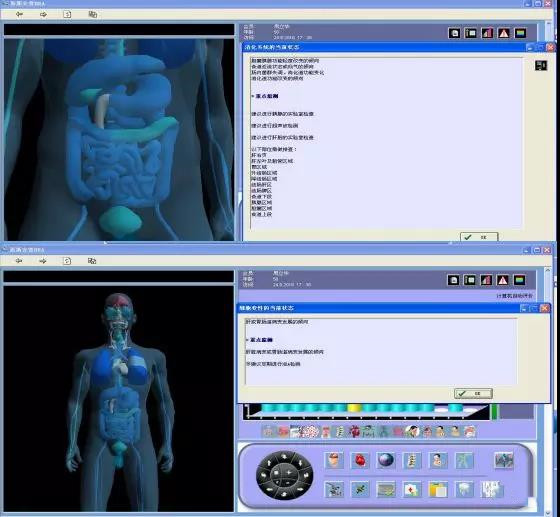Screen dimensions: 560x517
Task: Click the forward arrow in lower toolbar
Action: click(43, 261)
